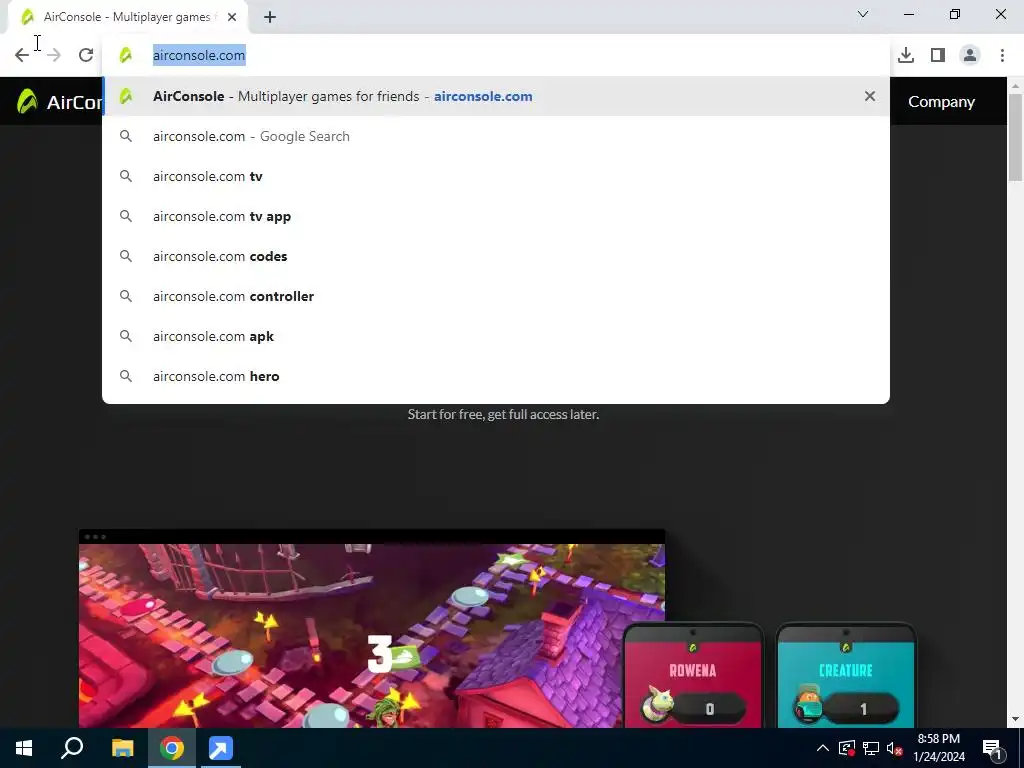Close the AirConsole tab

pos(232,17)
